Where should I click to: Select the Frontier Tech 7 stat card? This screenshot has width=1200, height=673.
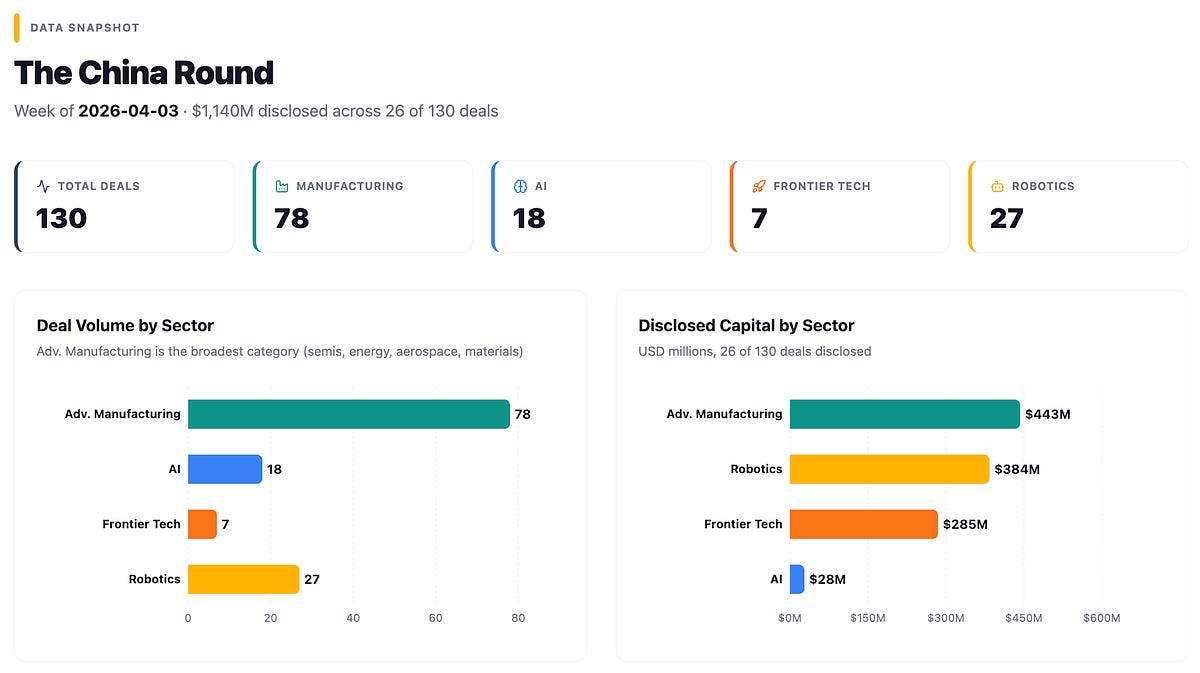point(840,207)
